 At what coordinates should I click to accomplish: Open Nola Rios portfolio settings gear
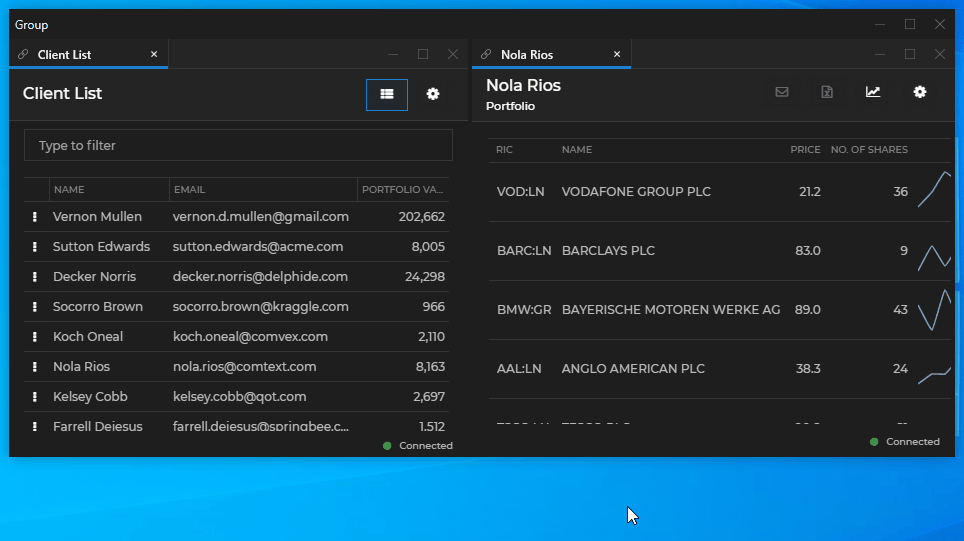(920, 92)
